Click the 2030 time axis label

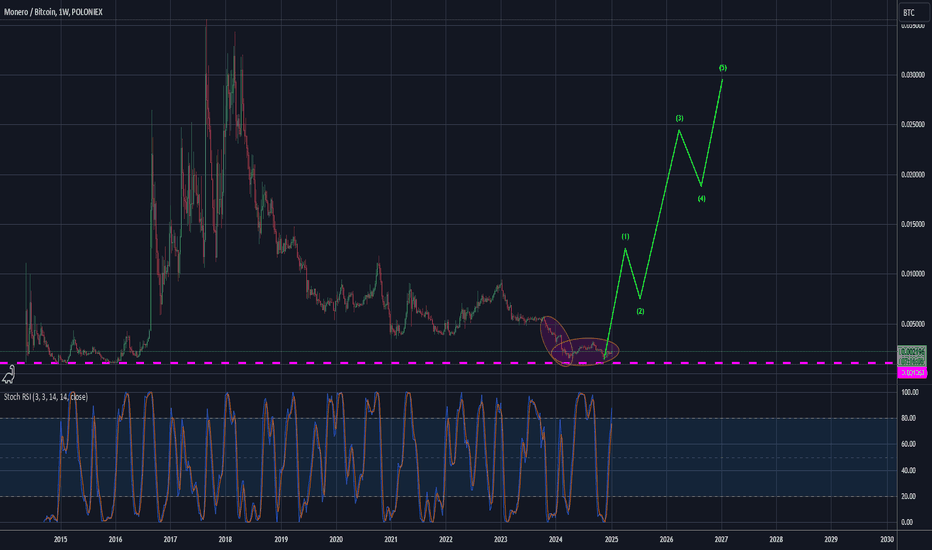click(x=887, y=539)
